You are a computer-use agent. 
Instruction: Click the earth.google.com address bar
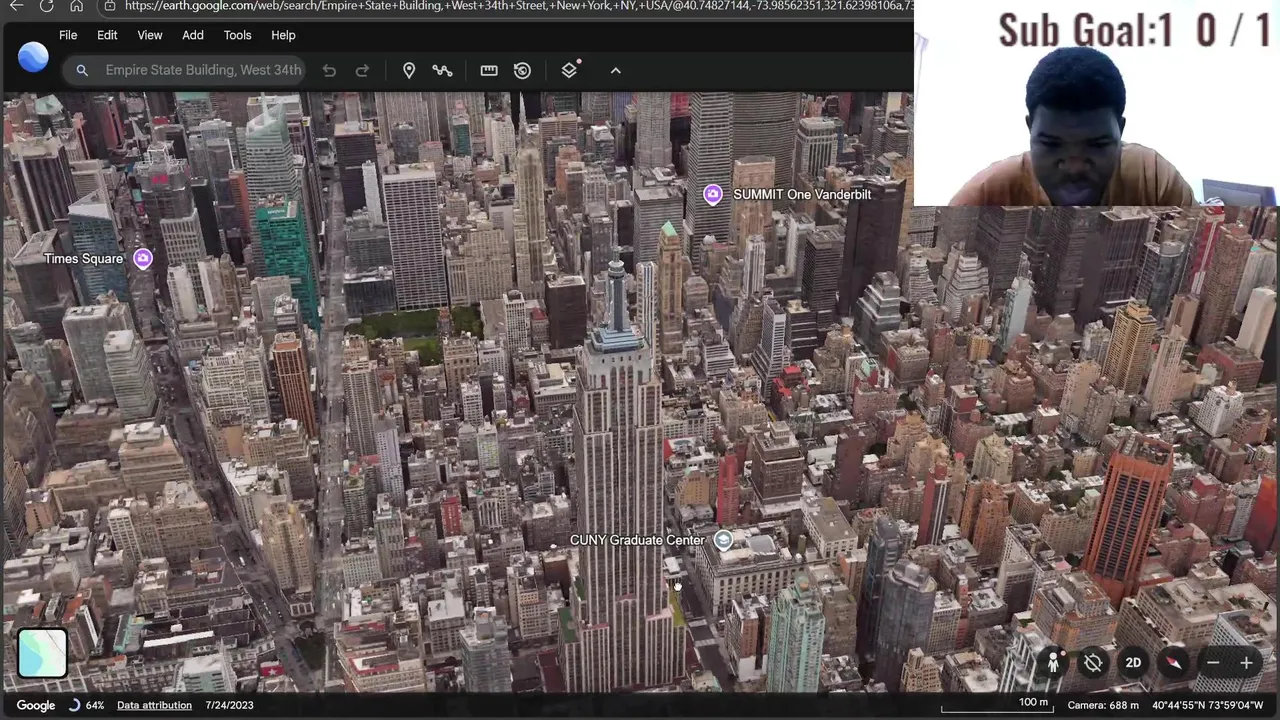pyautogui.click(x=518, y=6)
